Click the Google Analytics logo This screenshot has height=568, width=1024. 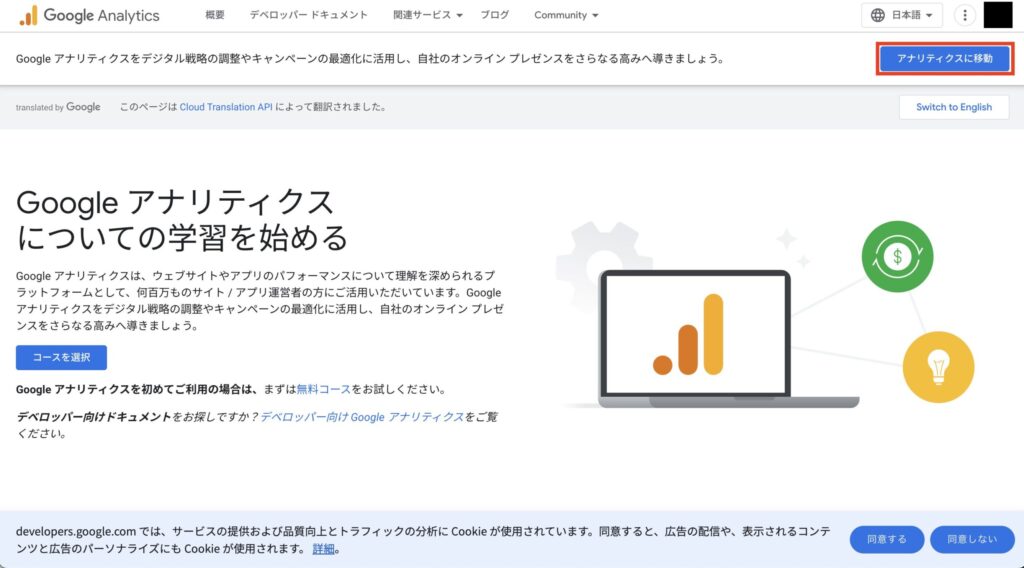click(x=89, y=16)
